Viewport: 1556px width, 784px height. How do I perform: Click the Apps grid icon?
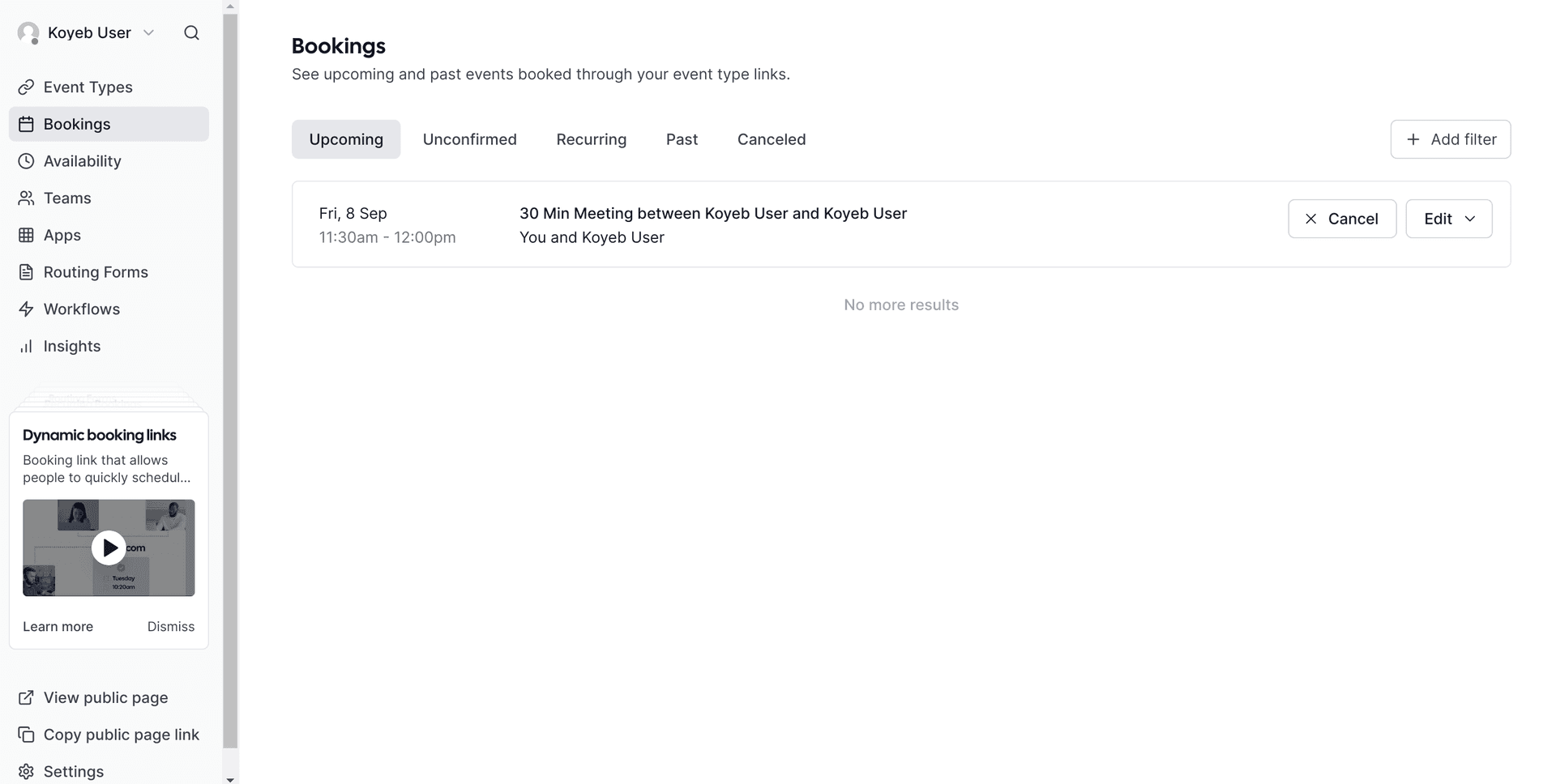(26, 235)
